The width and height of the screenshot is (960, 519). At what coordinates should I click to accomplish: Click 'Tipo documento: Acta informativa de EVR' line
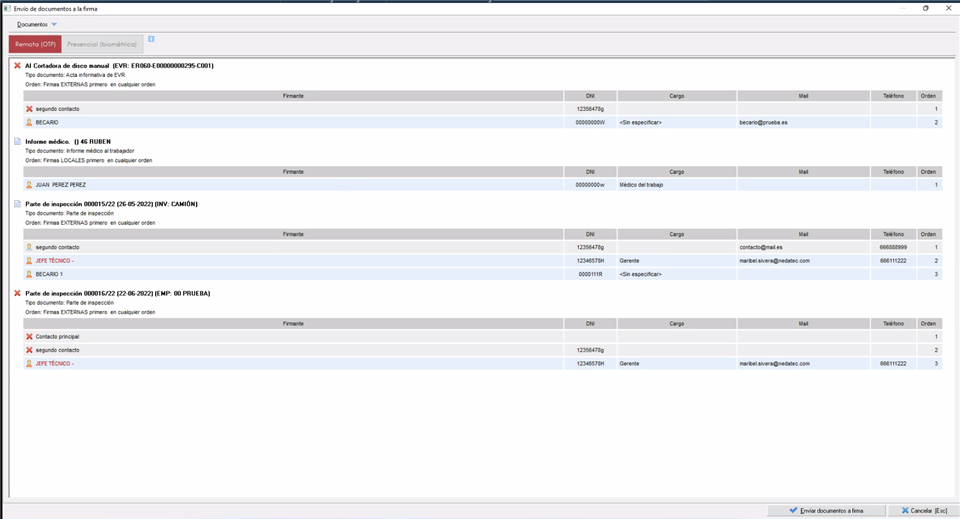(75, 75)
